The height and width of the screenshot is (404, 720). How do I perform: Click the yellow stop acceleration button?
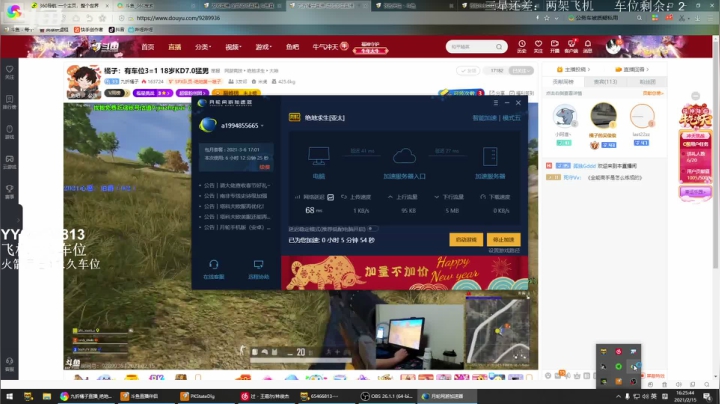(x=503, y=240)
